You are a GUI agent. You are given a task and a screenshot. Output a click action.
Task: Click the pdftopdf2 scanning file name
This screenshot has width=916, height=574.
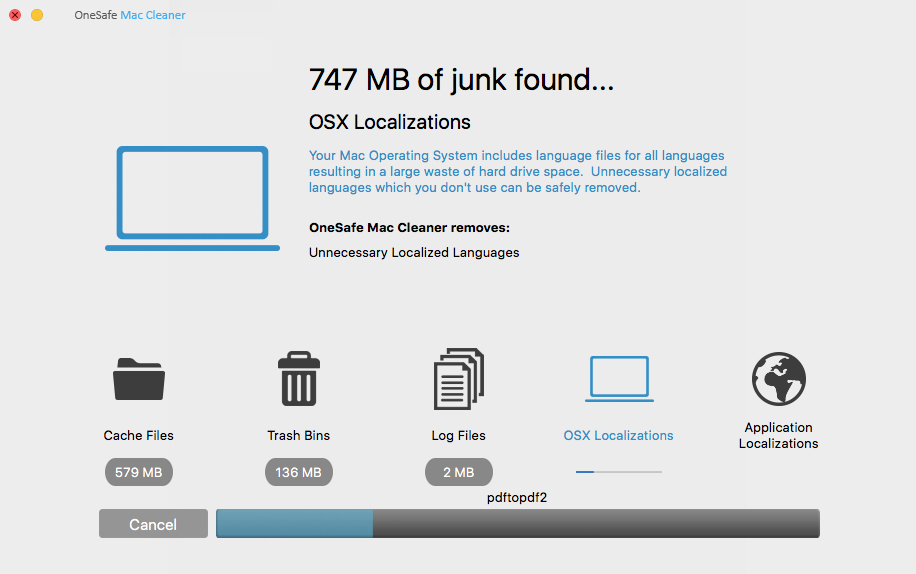coord(517,498)
